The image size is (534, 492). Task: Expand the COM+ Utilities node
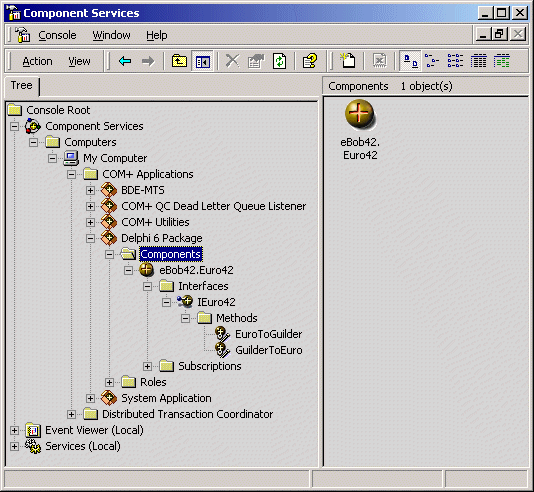coord(90,222)
